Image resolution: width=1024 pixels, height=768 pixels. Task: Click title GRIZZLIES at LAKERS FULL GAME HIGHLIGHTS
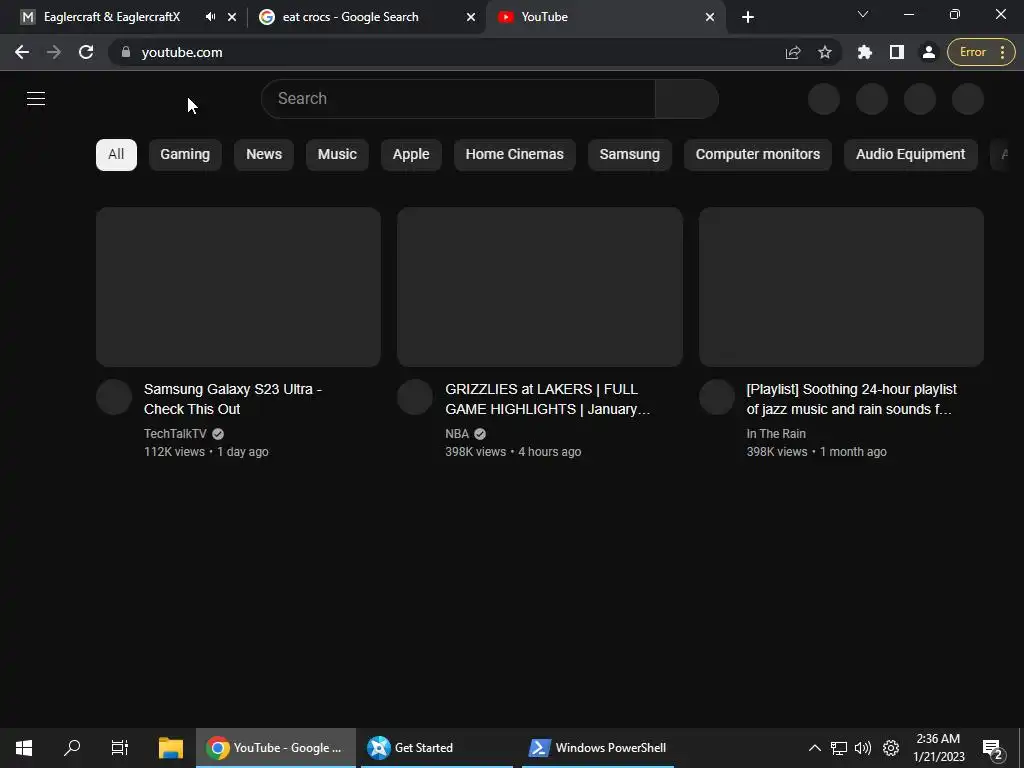pos(547,399)
